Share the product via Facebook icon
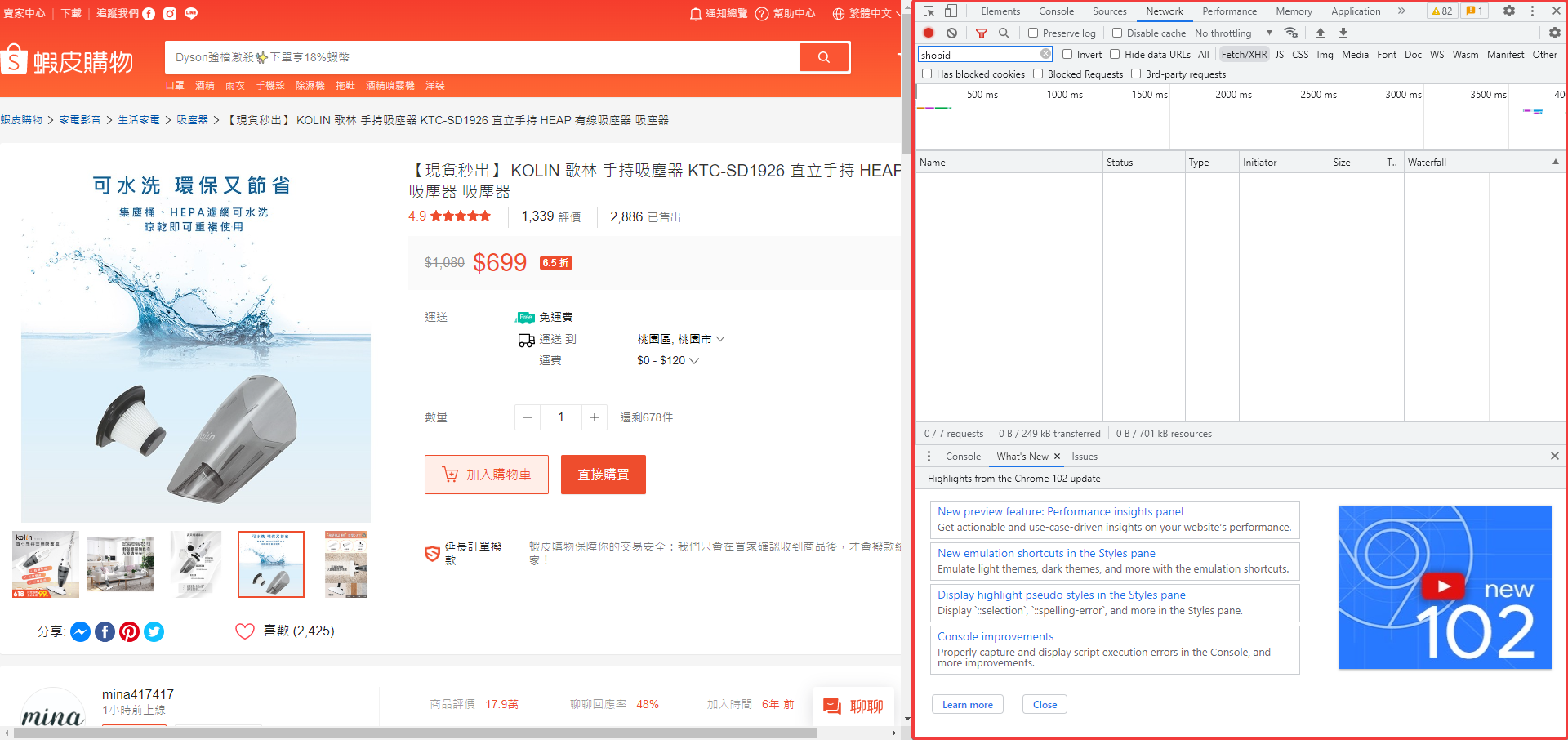The width and height of the screenshot is (1568, 740). click(x=105, y=631)
